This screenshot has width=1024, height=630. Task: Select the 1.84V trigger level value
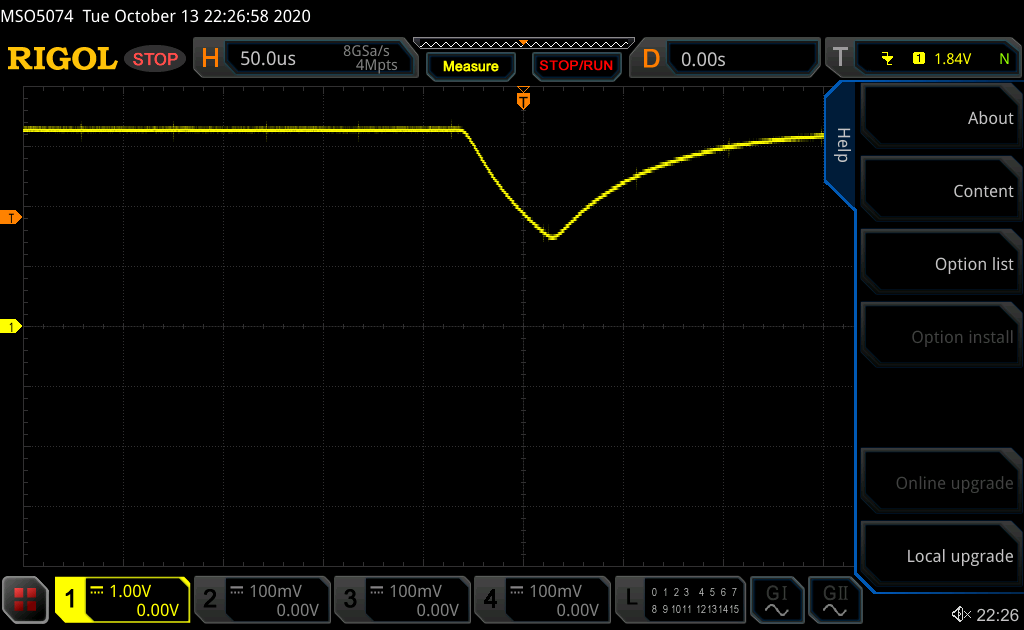click(953, 59)
